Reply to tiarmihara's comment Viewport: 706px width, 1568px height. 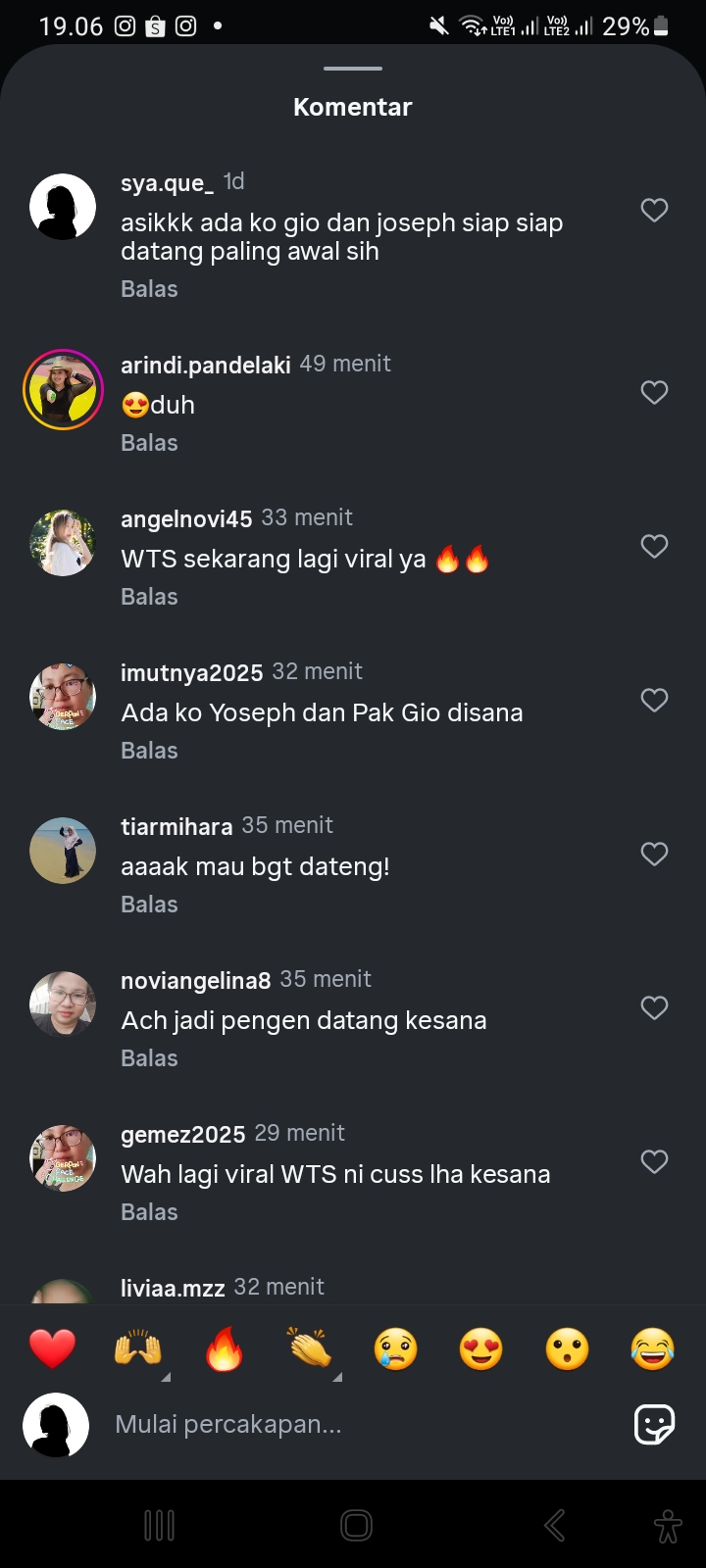(149, 905)
